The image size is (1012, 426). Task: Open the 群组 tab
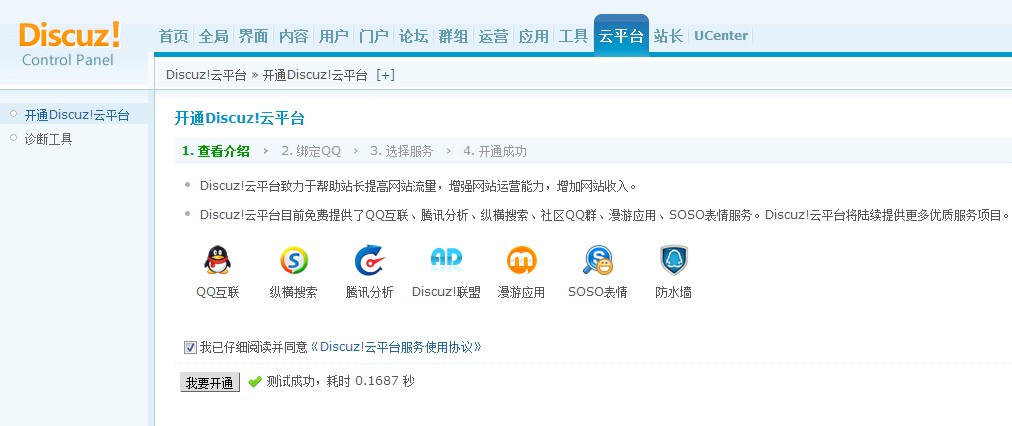454,36
